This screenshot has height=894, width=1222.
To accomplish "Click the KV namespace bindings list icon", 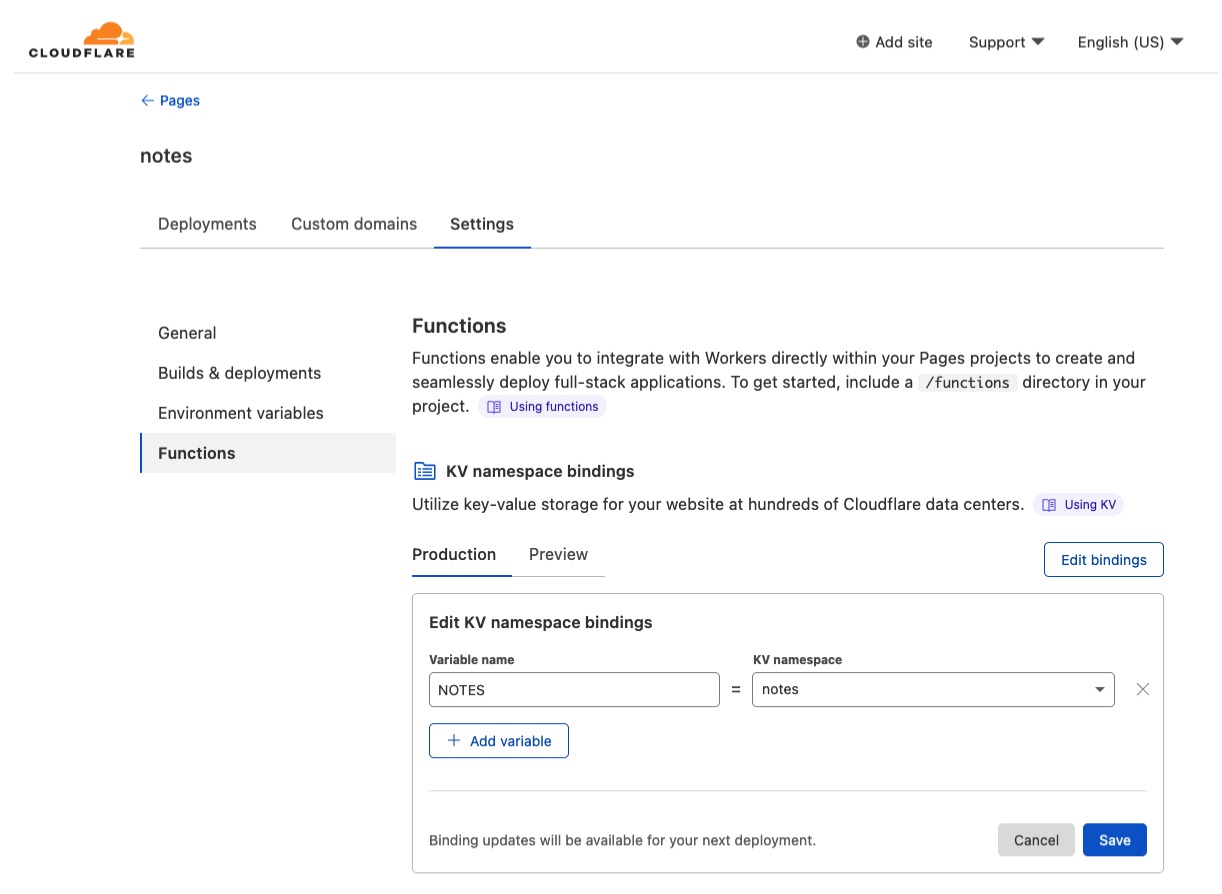I will point(425,471).
